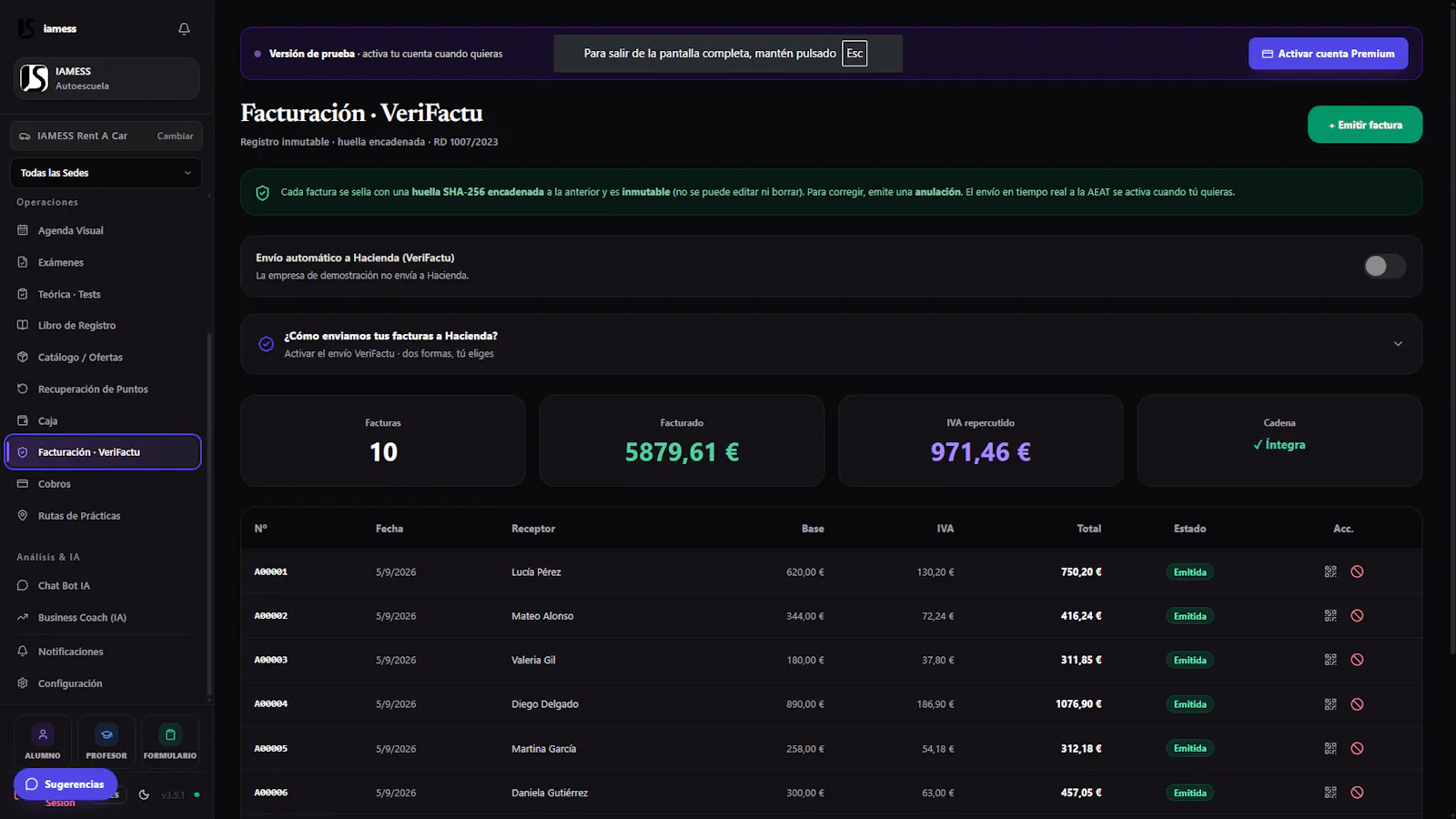Open QR code for invoice A00001
The image size is (1456, 819).
(1330, 571)
